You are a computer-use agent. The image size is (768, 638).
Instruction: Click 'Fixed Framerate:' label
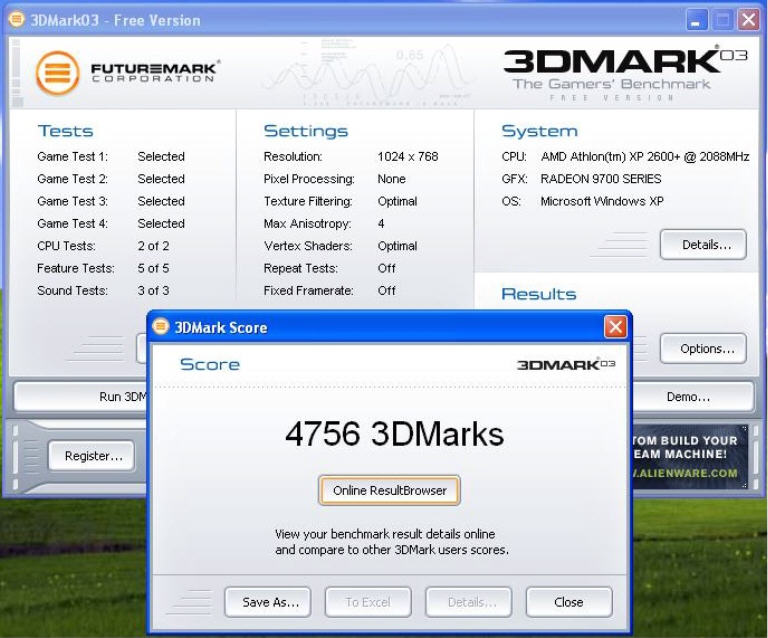(x=309, y=291)
